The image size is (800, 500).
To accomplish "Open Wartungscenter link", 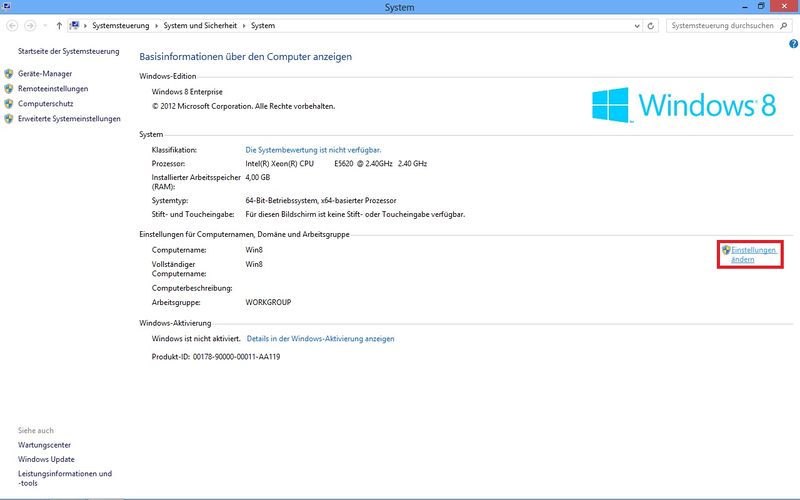I will coord(44,445).
